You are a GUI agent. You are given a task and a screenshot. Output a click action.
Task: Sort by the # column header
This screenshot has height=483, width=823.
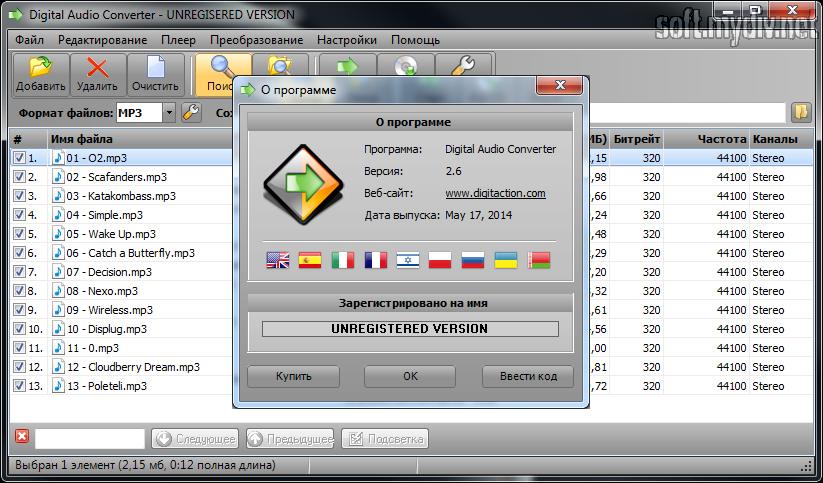click(29, 139)
